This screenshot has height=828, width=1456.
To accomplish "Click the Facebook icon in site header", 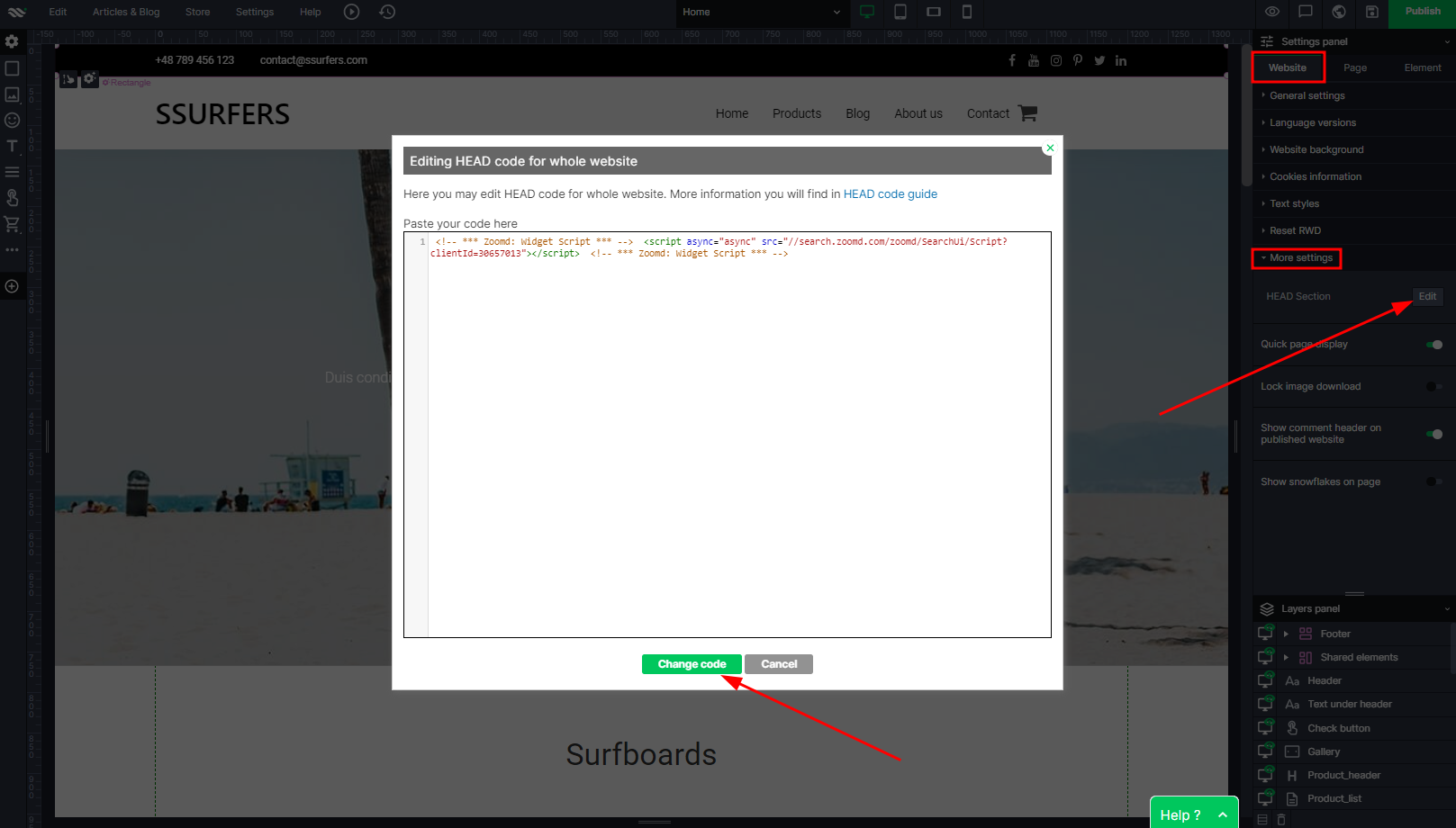I will (x=1012, y=60).
